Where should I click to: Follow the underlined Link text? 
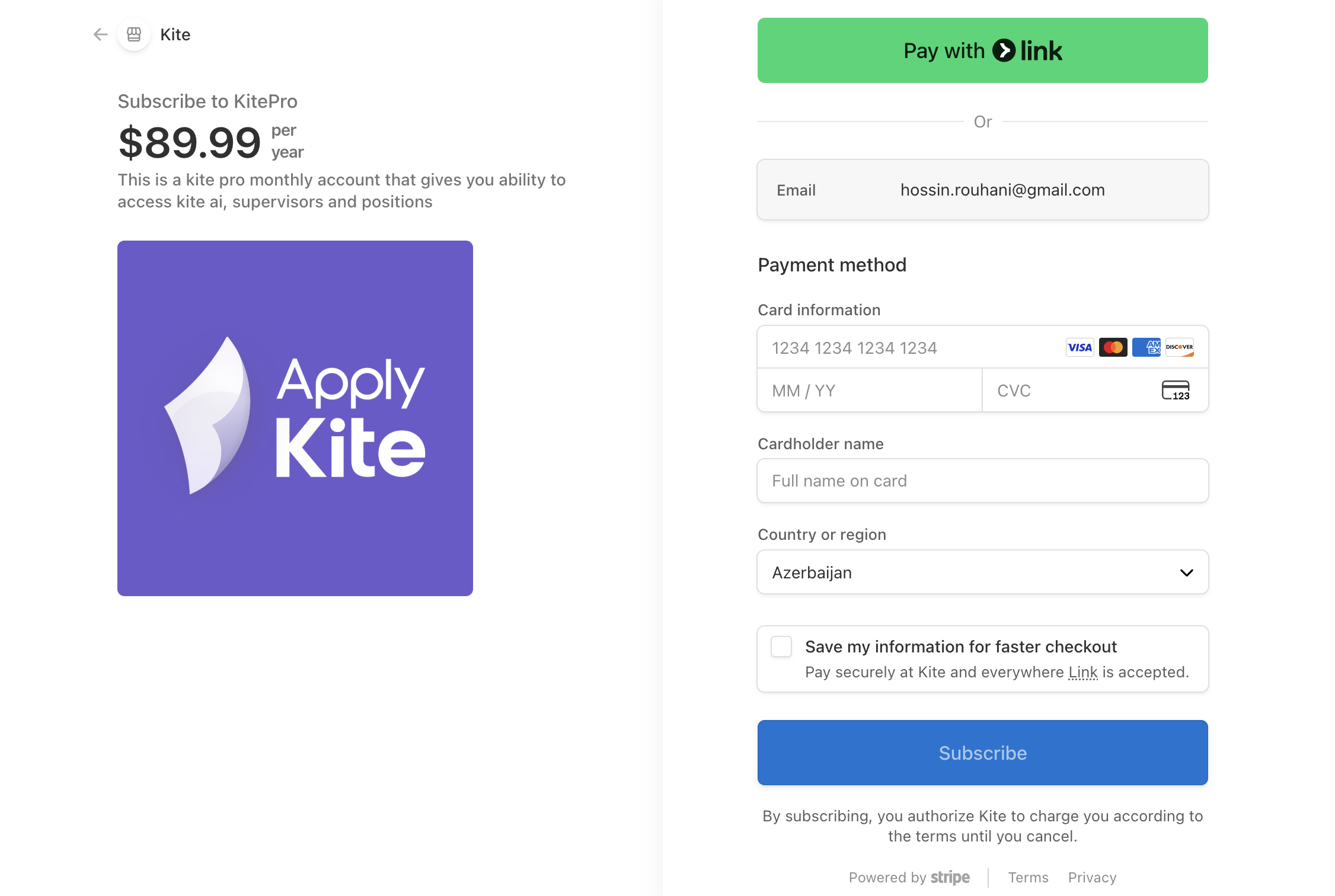coord(1082,673)
